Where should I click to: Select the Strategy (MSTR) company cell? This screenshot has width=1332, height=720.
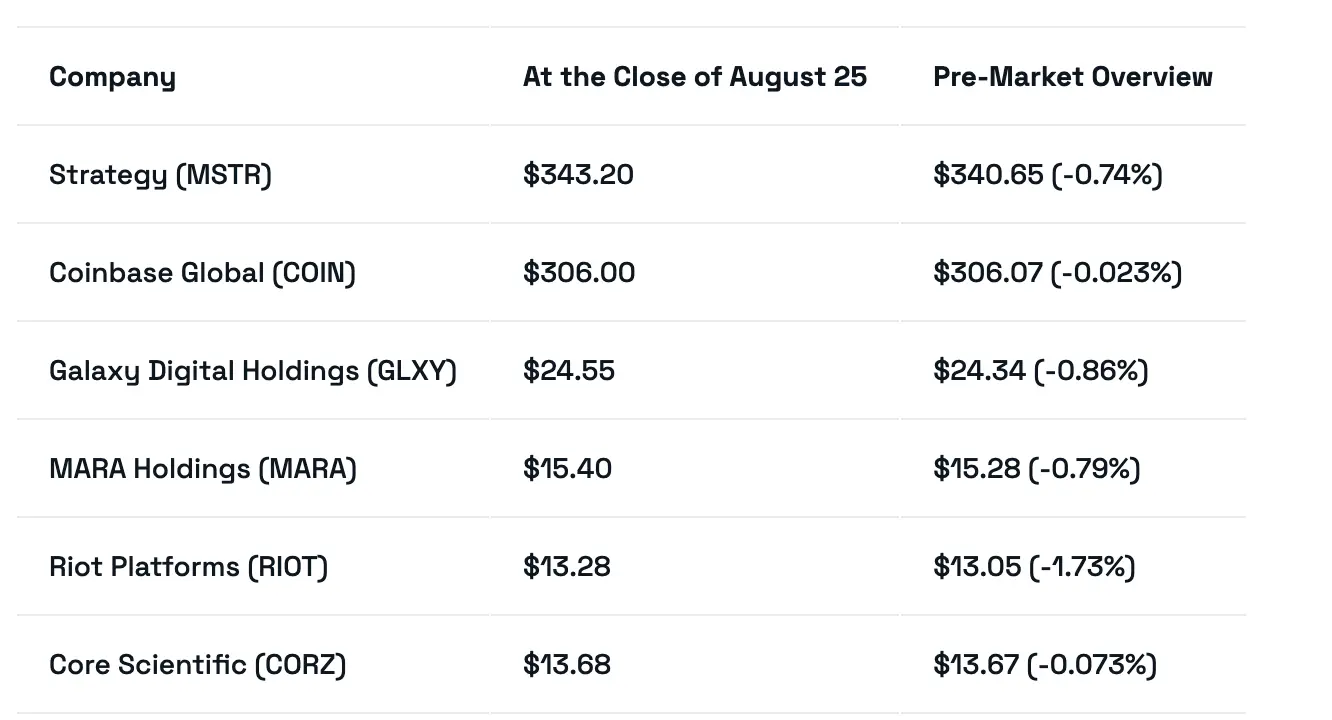click(160, 175)
